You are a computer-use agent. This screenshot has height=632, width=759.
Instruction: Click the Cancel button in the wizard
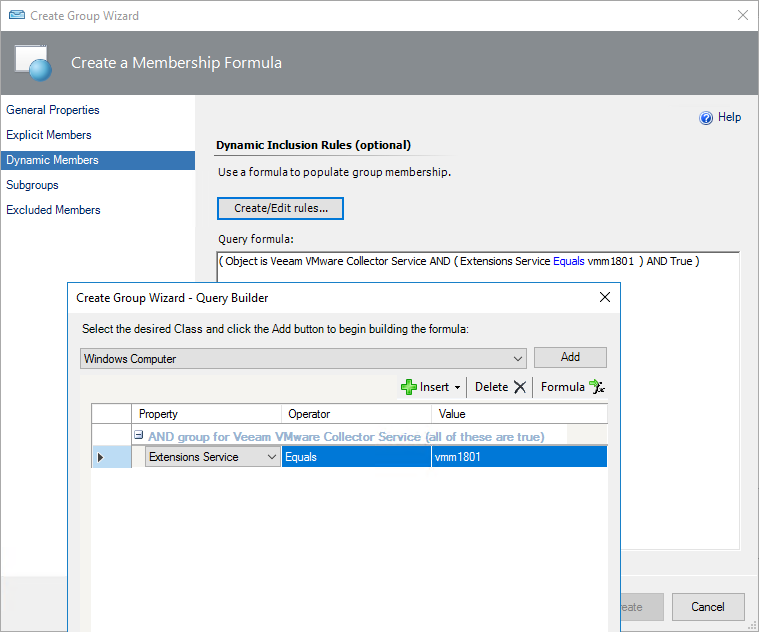pyautogui.click(x=708, y=607)
